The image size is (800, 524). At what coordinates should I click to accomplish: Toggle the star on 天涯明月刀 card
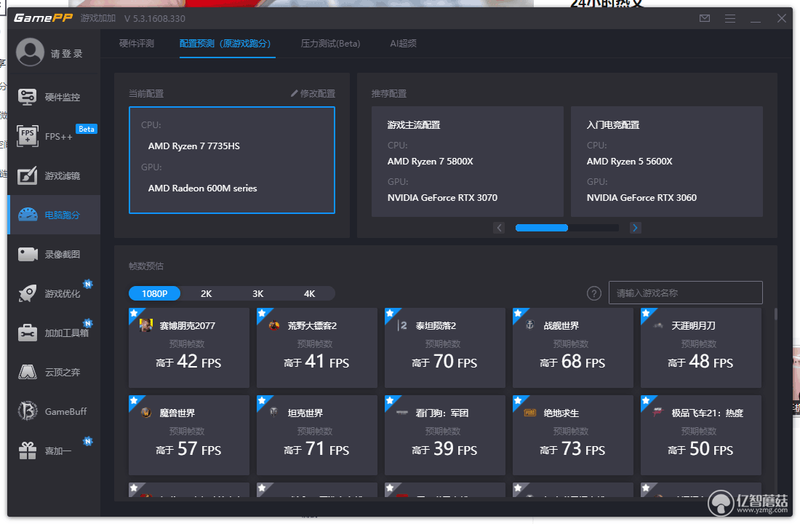[x=646, y=313]
